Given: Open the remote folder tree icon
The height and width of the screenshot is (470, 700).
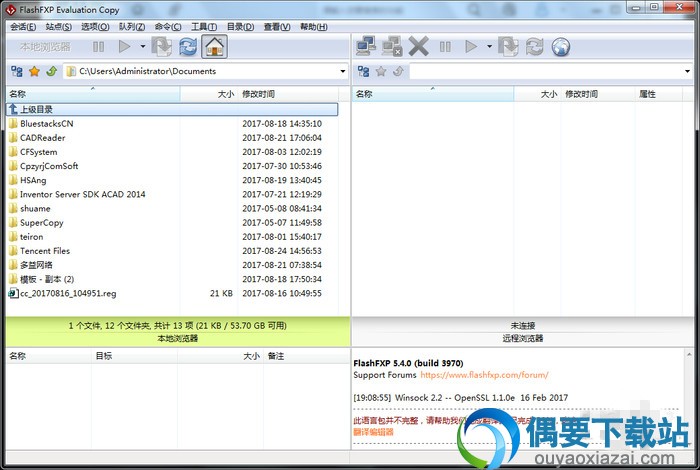Looking at the screenshot, I should (364, 71).
